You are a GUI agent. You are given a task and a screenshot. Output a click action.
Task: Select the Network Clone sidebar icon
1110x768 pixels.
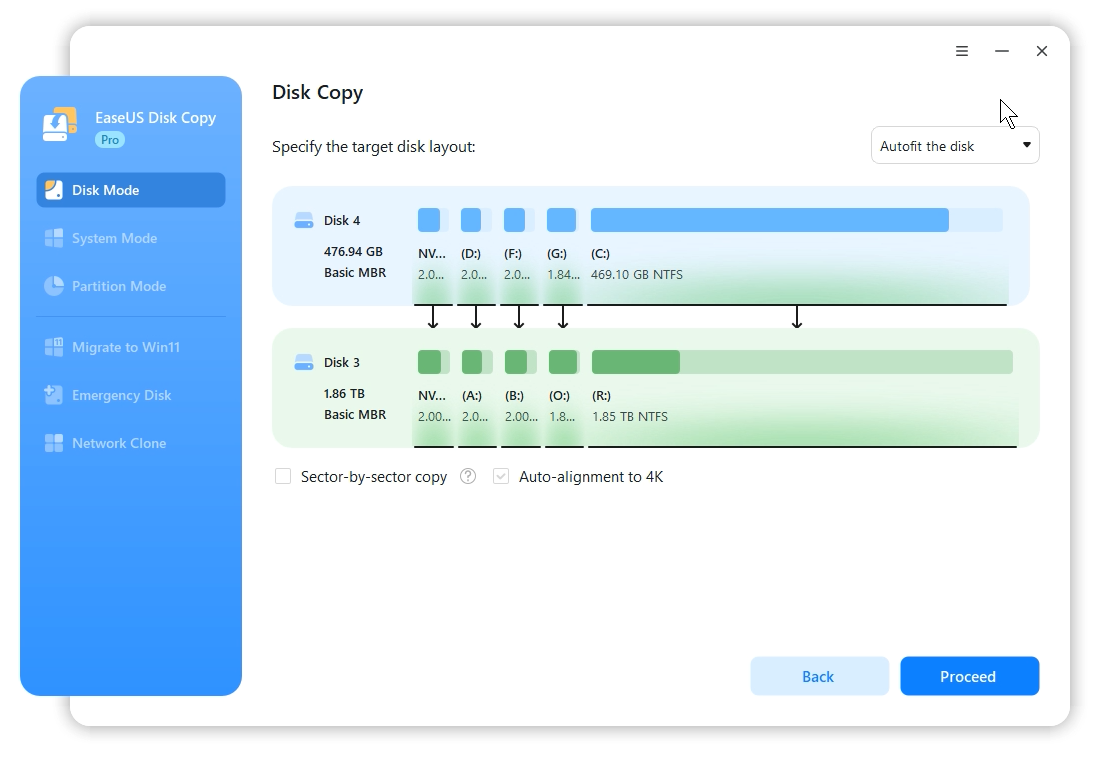pyautogui.click(x=54, y=443)
